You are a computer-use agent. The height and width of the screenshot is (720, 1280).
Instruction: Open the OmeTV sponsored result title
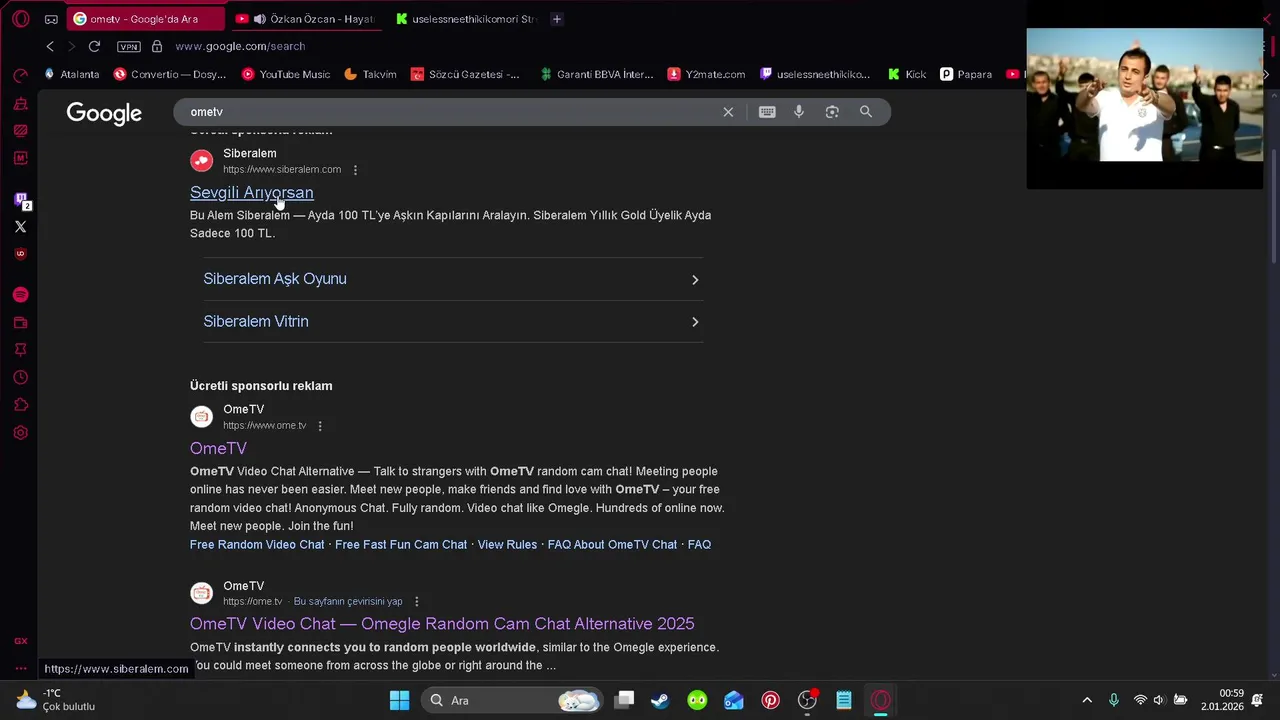(x=218, y=449)
